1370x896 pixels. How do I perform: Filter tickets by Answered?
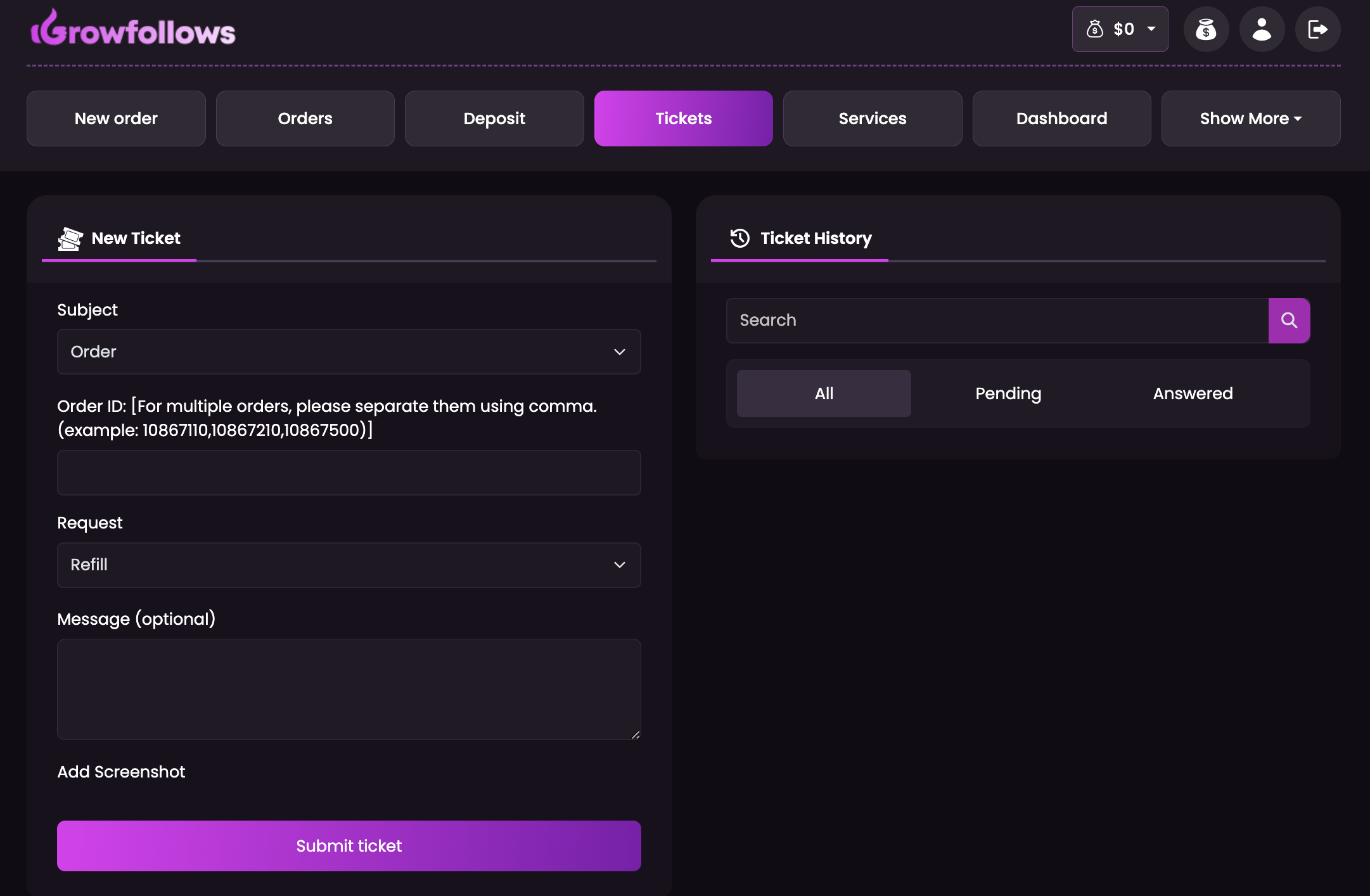coord(1193,394)
